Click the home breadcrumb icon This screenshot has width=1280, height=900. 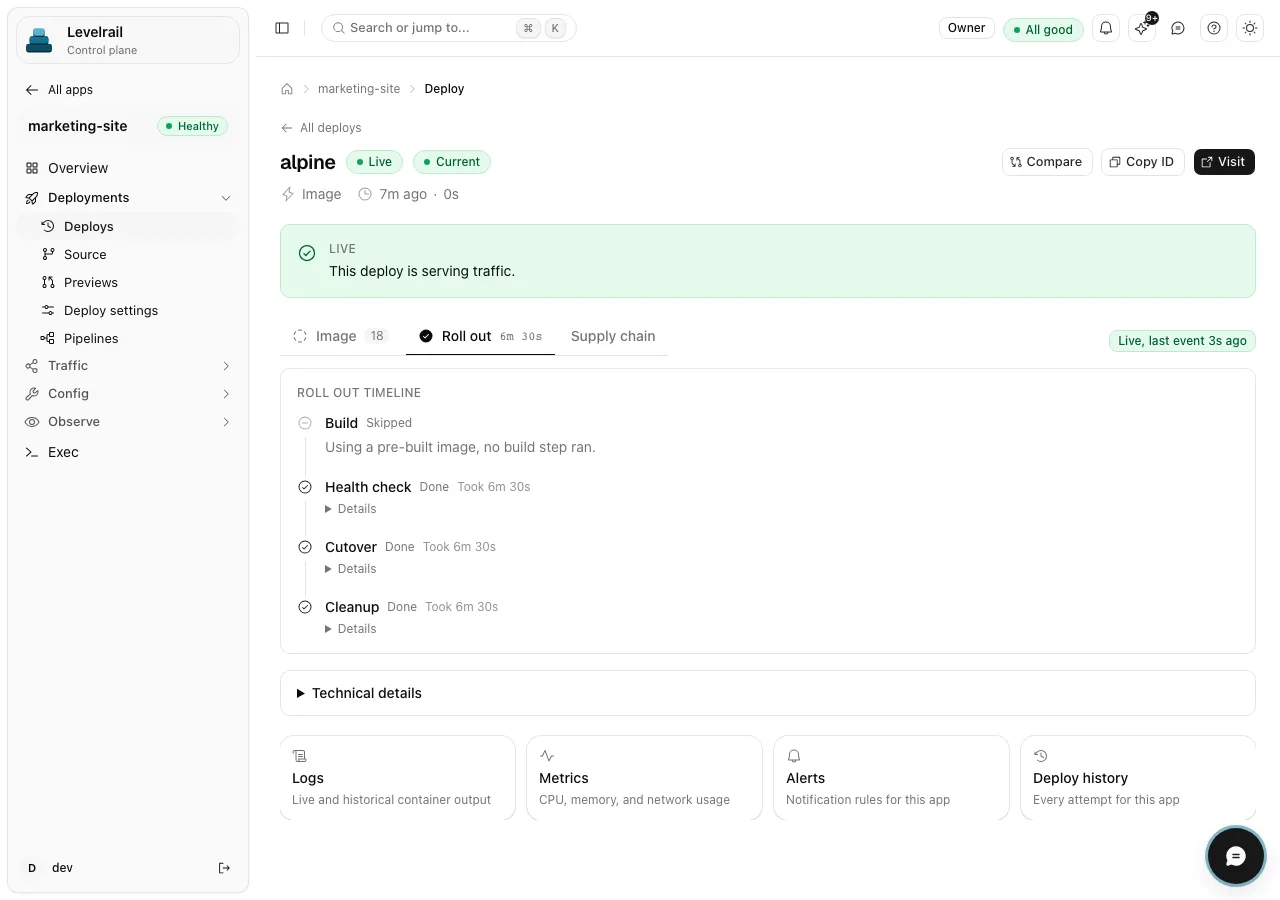pos(287,89)
